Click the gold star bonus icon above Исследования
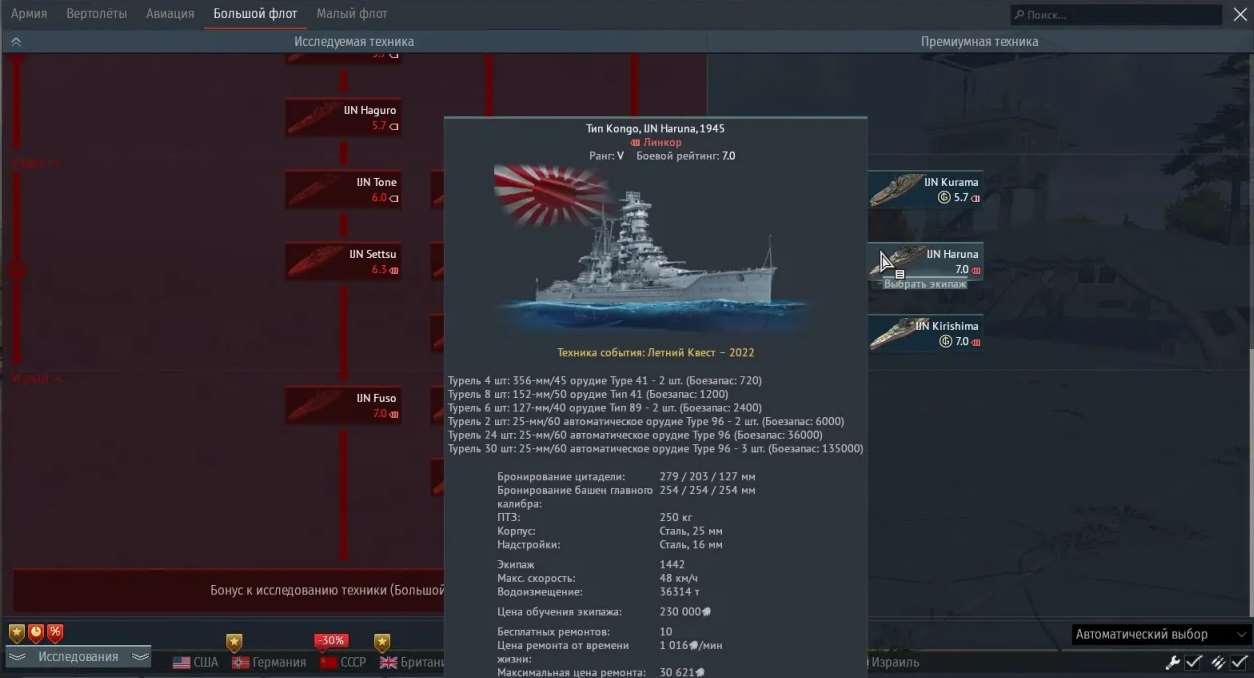The height and width of the screenshot is (678, 1254). coord(17,633)
